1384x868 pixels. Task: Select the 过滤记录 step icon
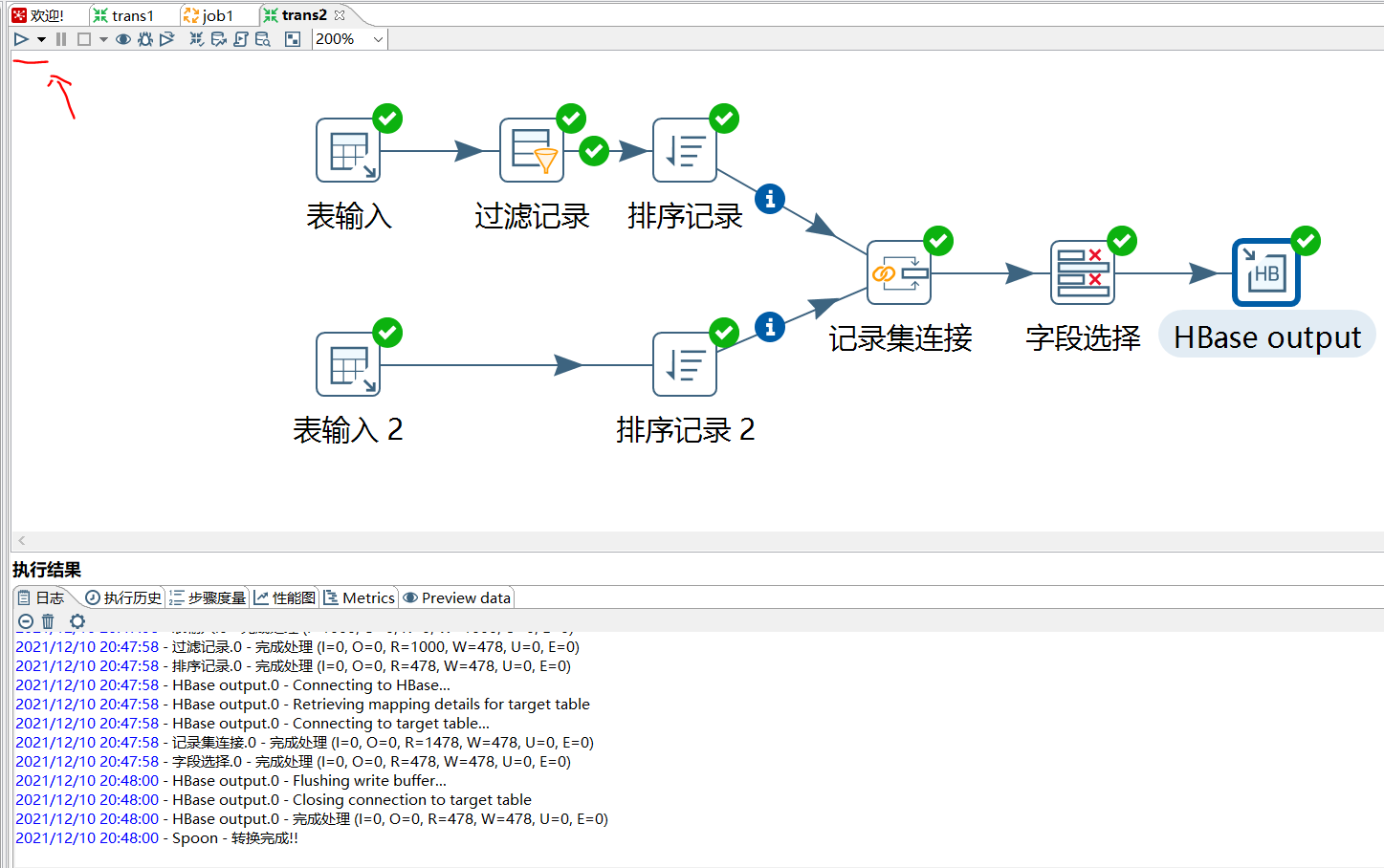tap(532, 150)
